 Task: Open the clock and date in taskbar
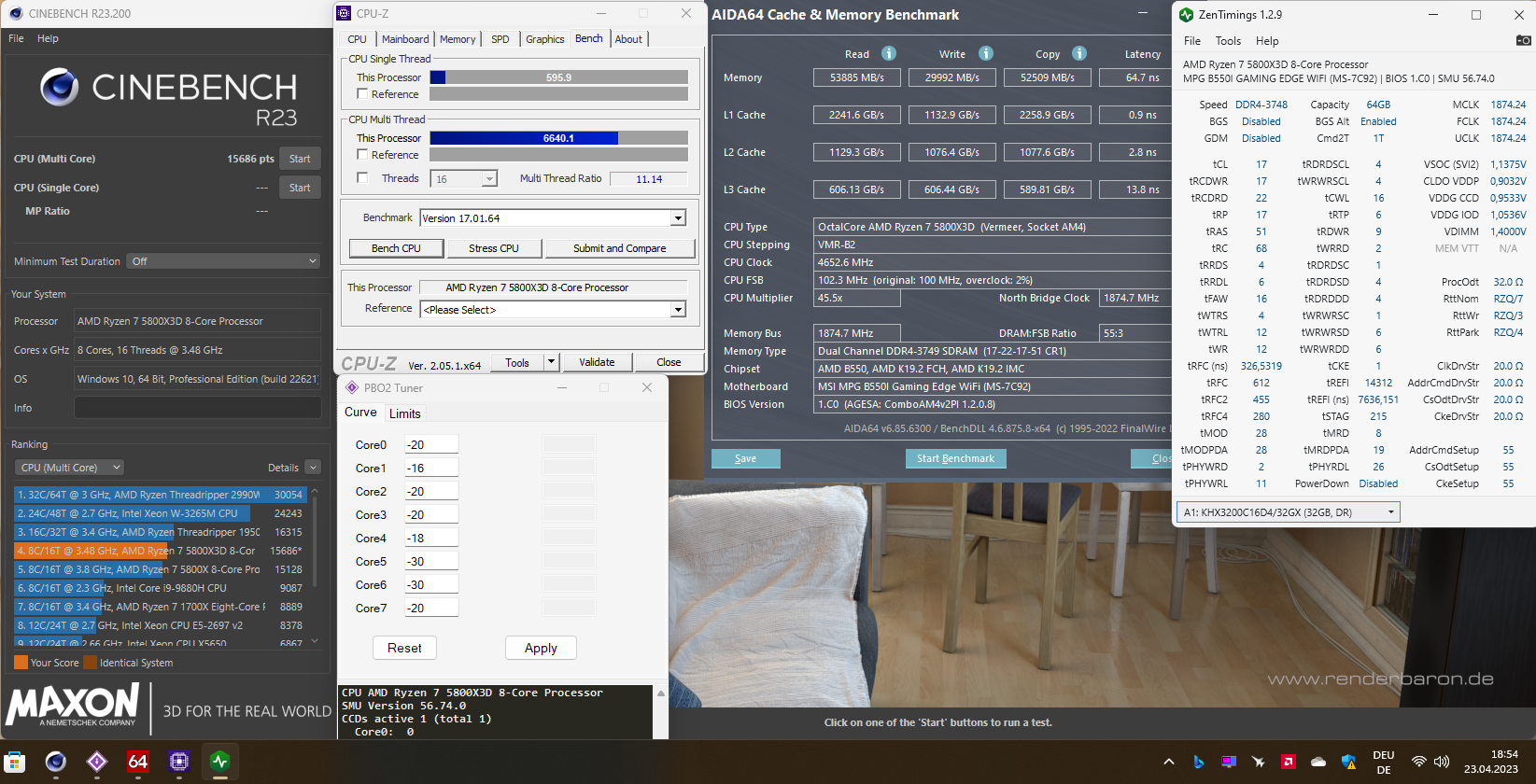point(1491,762)
